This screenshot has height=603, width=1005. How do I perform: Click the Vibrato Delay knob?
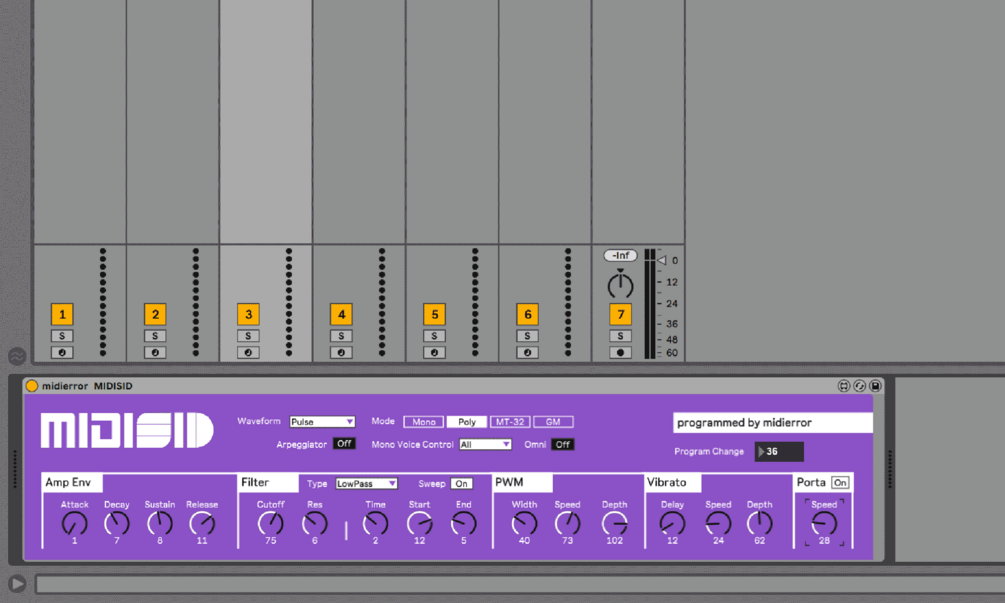[x=672, y=524]
